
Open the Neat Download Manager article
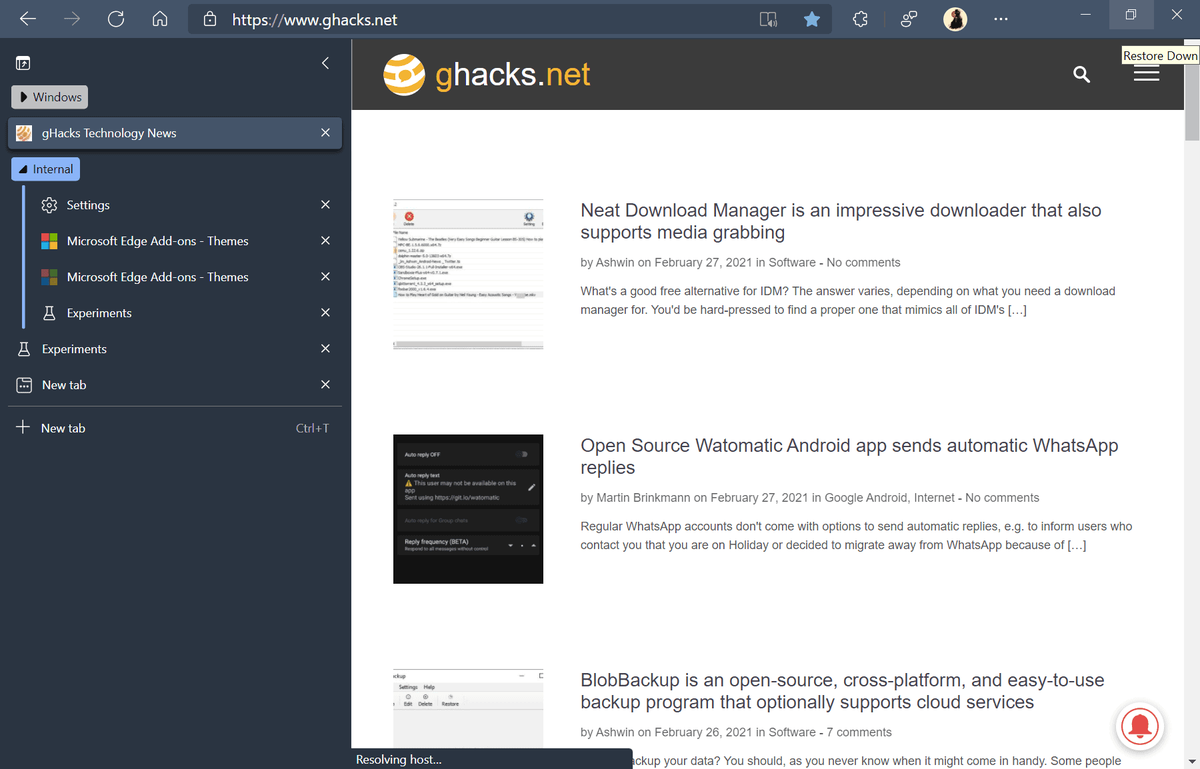[841, 222]
